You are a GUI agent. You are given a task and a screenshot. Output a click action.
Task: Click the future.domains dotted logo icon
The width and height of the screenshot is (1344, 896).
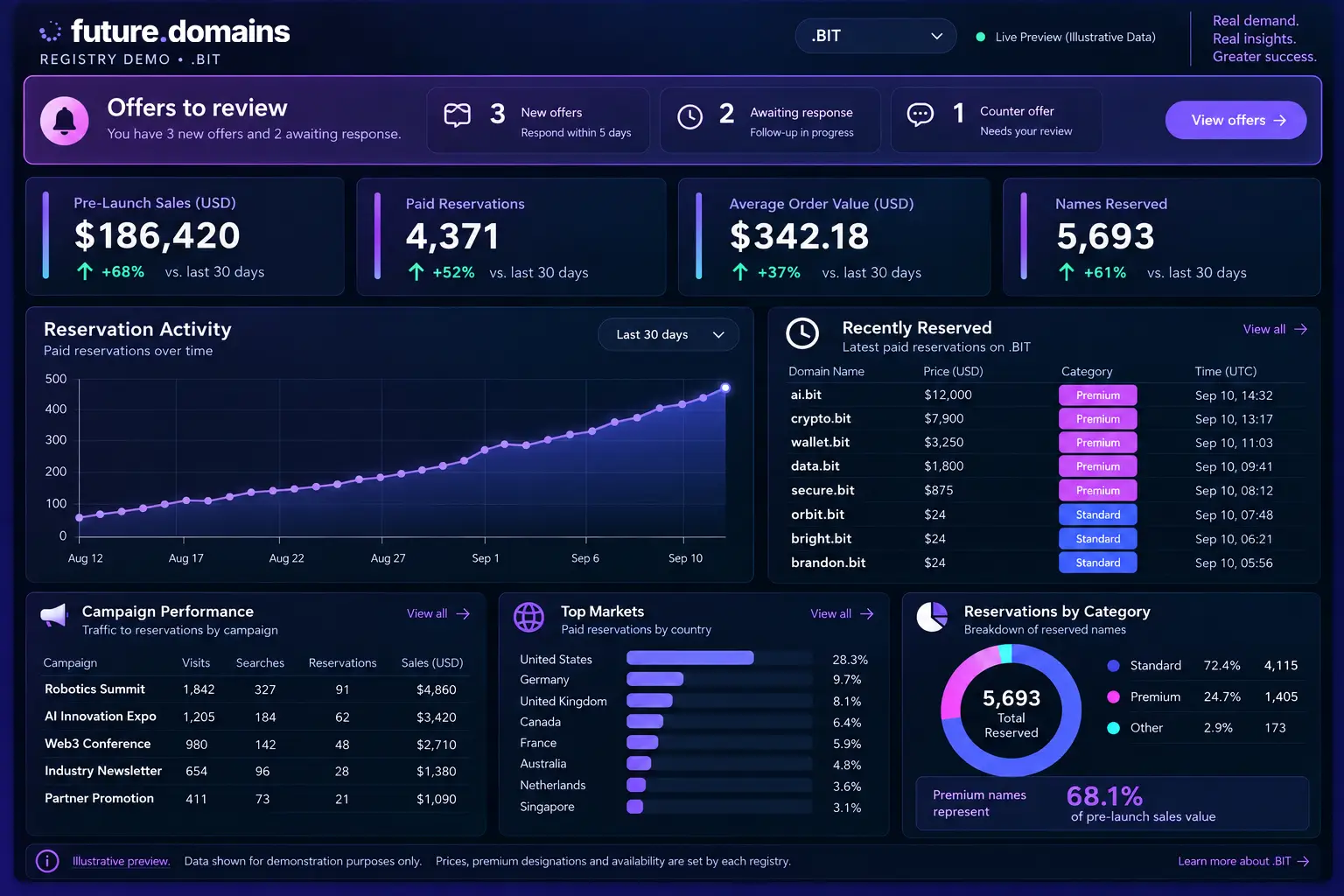click(x=50, y=32)
